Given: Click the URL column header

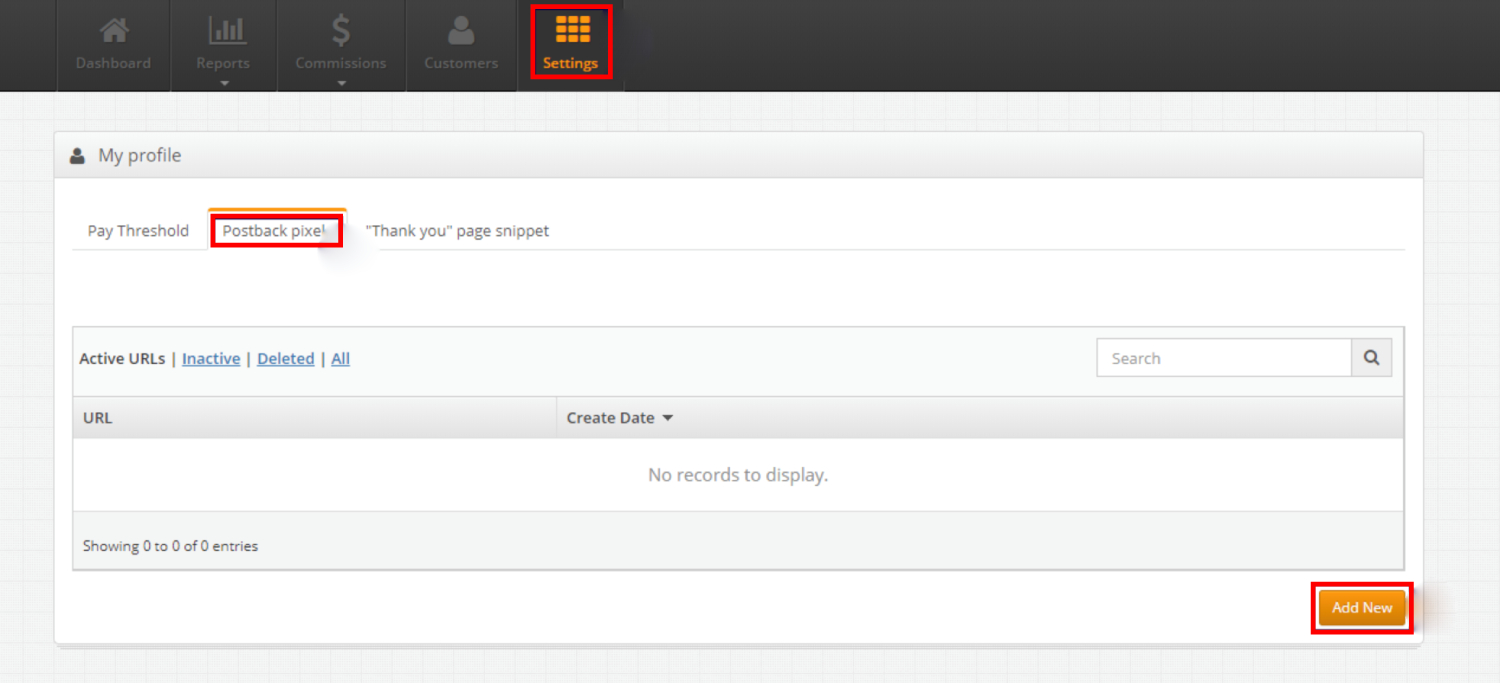Looking at the screenshot, I should click(x=314, y=418).
